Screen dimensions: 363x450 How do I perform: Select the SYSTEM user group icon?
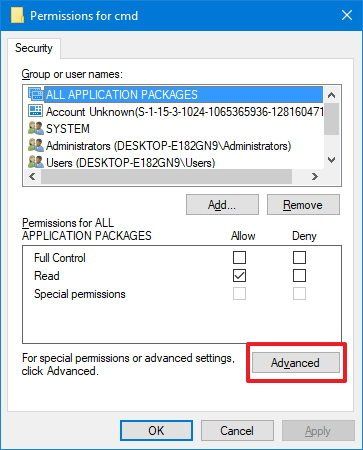pyautogui.click(x=36, y=128)
